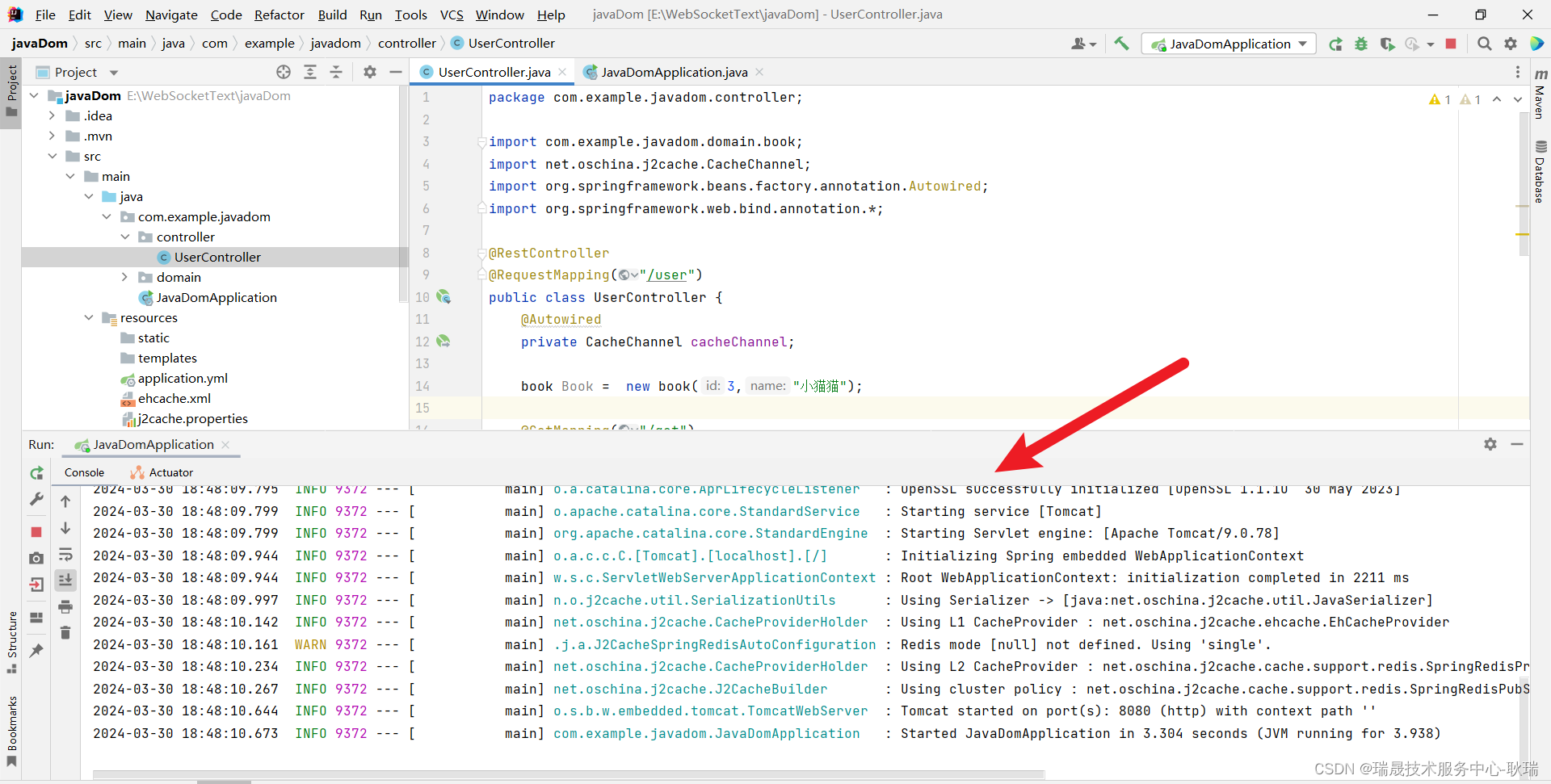This screenshot has width=1551, height=784.
Task: Click the Run with Coverage shield icon
Action: [x=1387, y=44]
